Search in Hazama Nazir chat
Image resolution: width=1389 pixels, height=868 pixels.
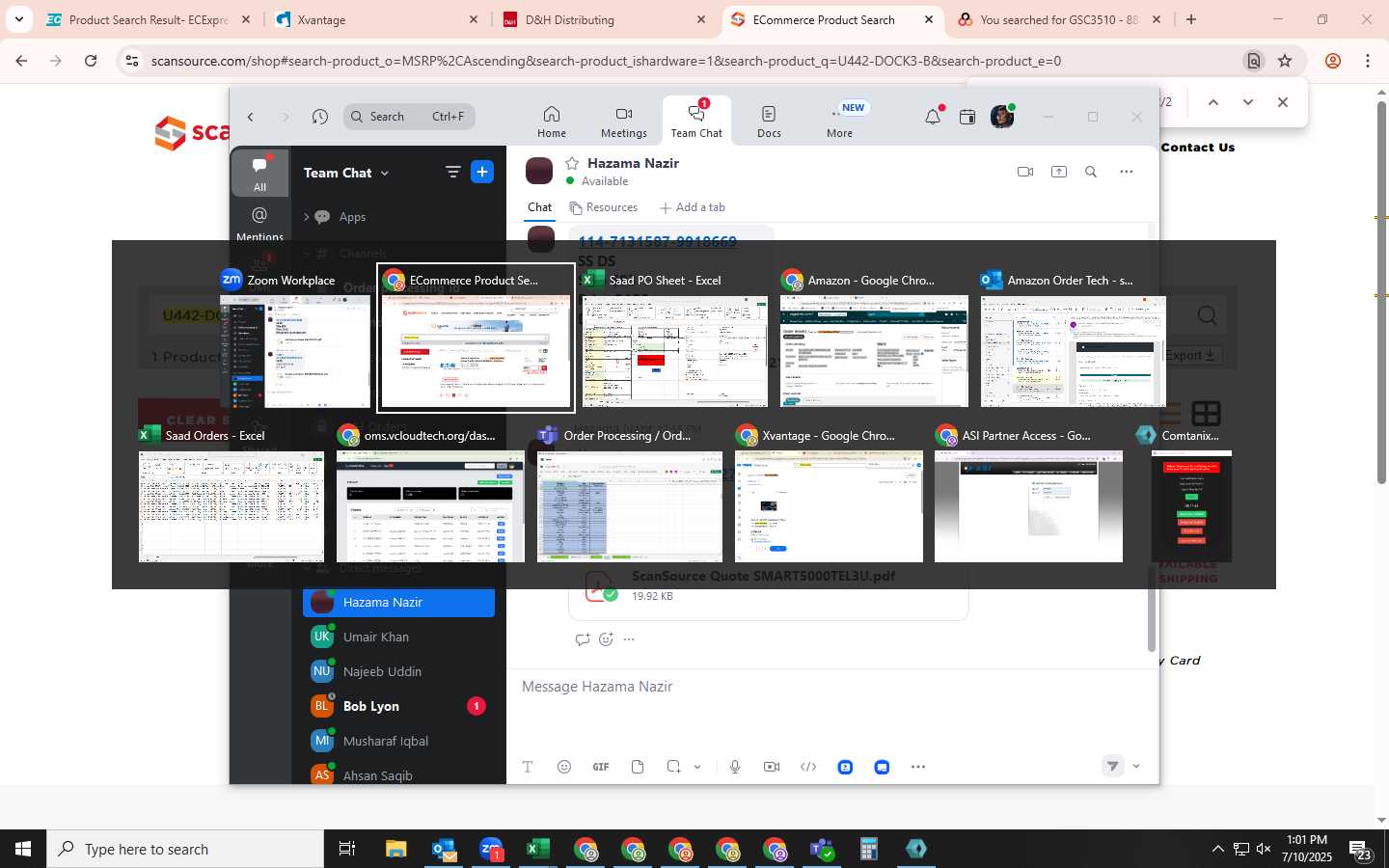click(x=1091, y=172)
